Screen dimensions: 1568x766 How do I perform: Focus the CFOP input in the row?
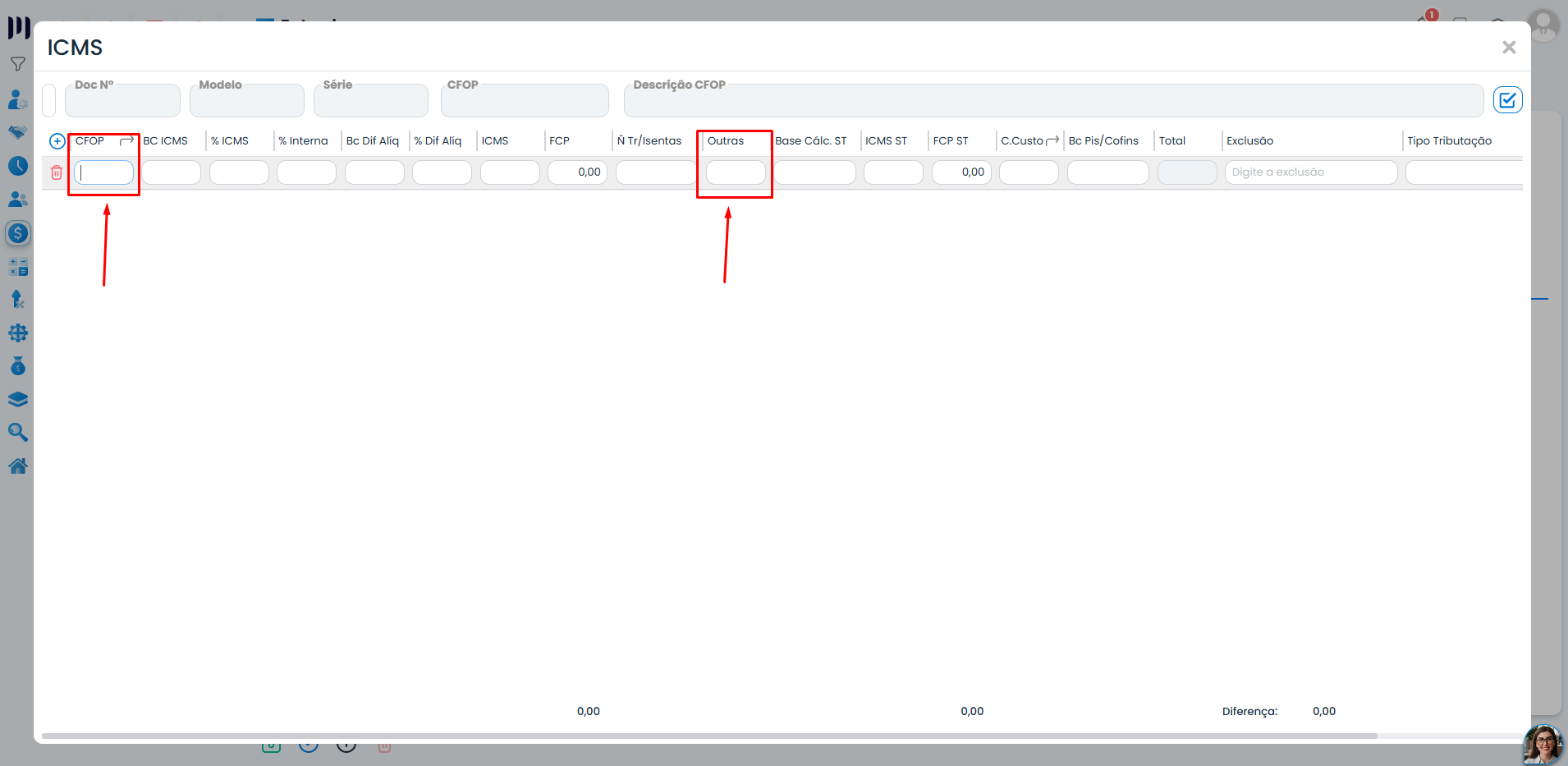(104, 172)
